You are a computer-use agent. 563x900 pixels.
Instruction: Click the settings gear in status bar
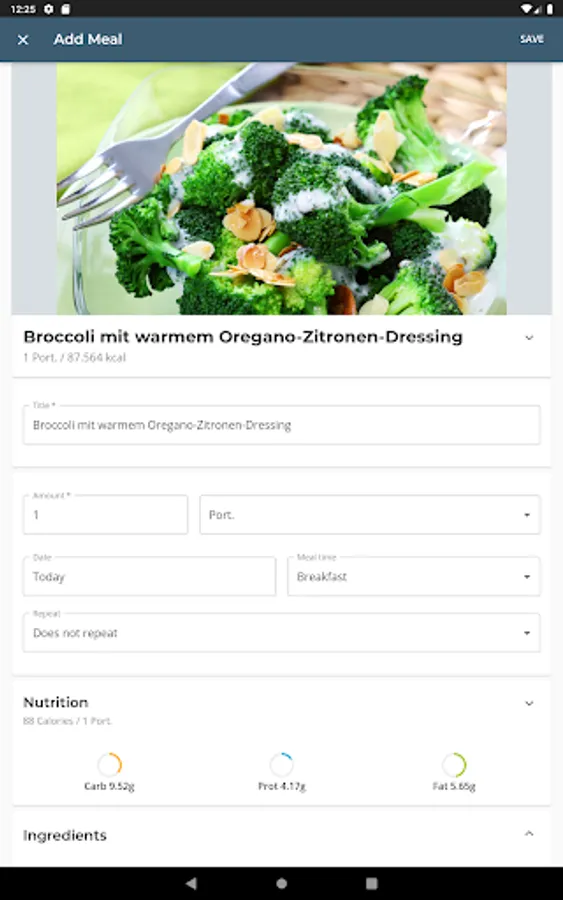tap(49, 9)
